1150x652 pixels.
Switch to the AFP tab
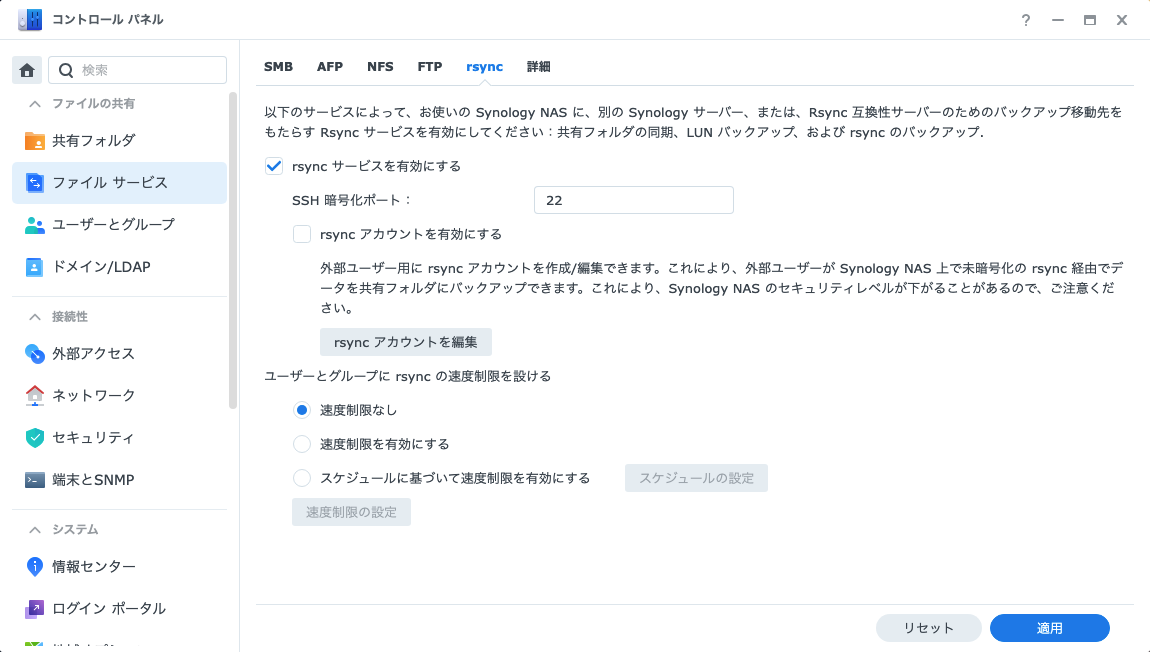329,67
